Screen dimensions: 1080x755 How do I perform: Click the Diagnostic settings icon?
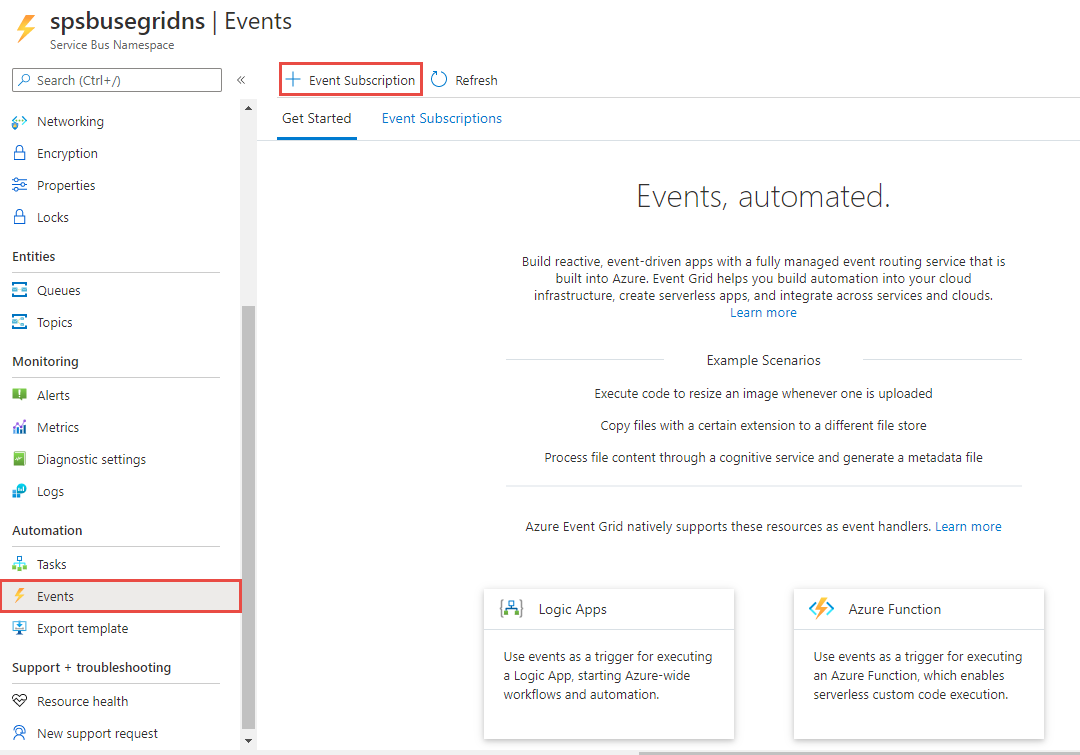pos(19,460)
